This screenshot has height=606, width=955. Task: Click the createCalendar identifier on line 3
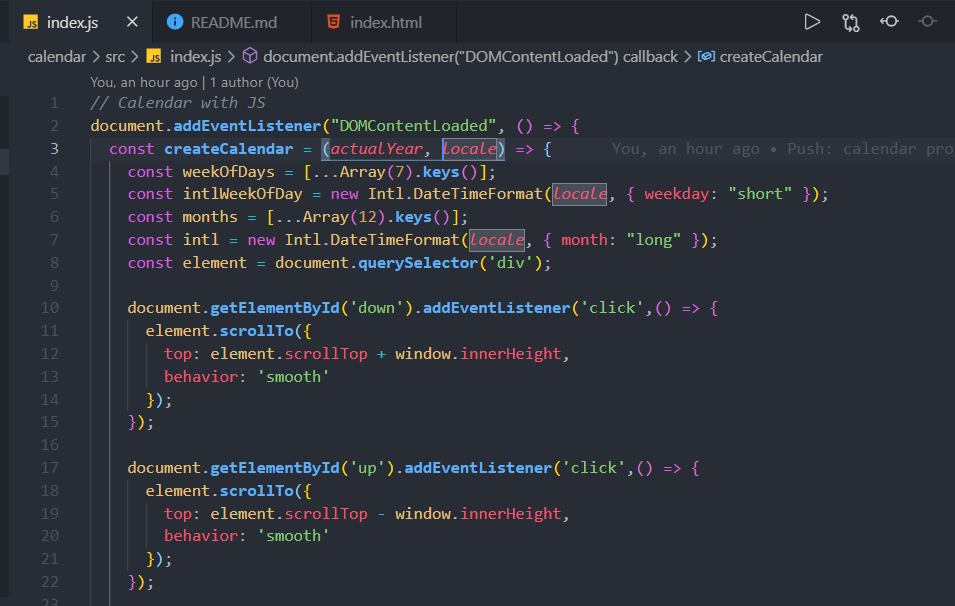[x=228, y=149]
